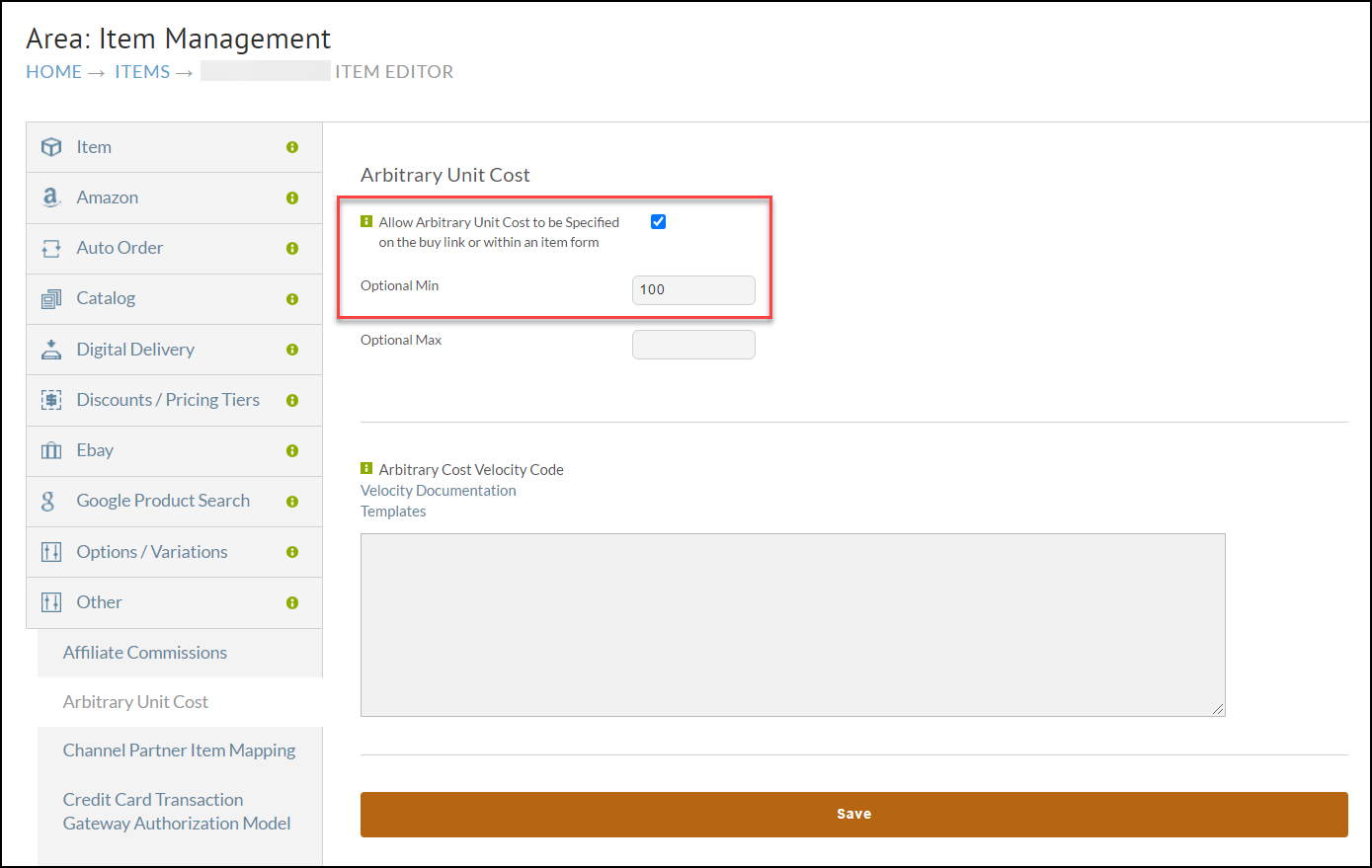Click the Discounts dollar icon
The width and height of the screenshot is (1372, 868).
(x=51, y=400)
